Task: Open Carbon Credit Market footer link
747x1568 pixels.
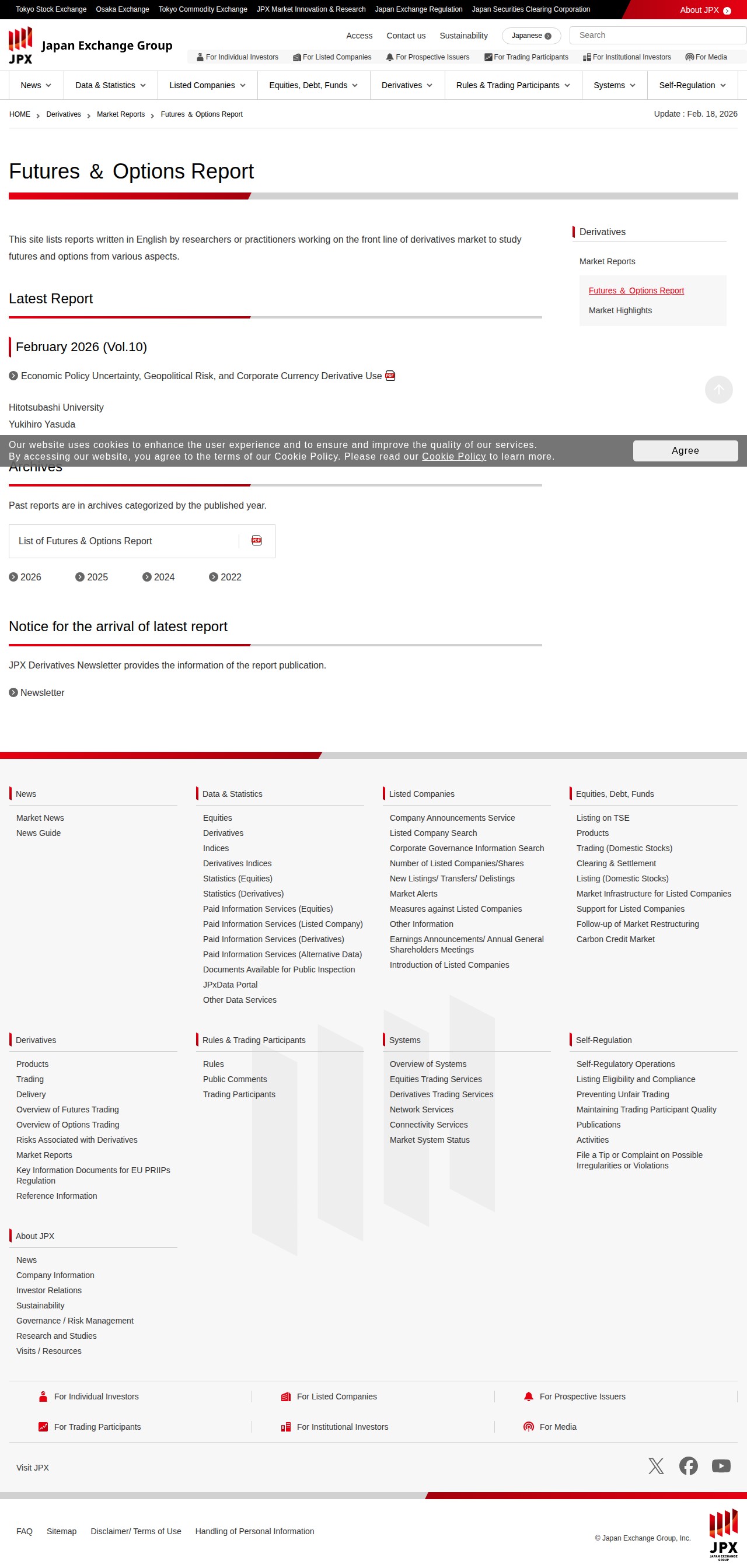Action: (x=616, y=939)
